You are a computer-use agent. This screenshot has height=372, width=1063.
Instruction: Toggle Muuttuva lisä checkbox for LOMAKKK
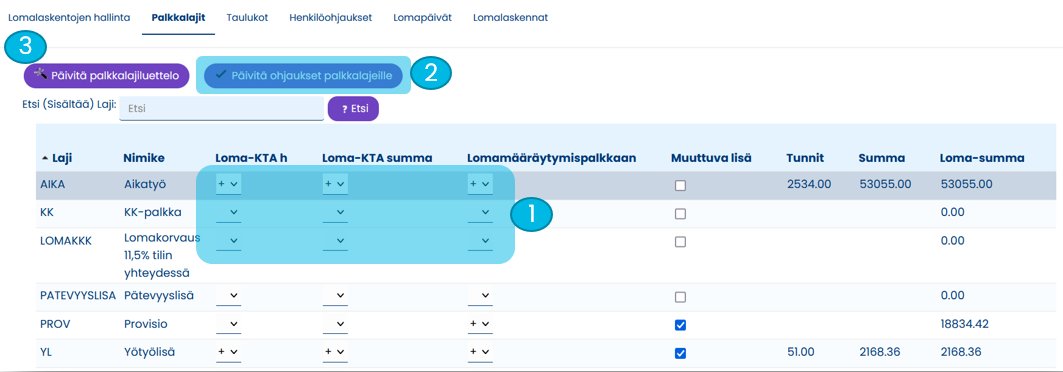pyautogui.click(x=680, y=241)
